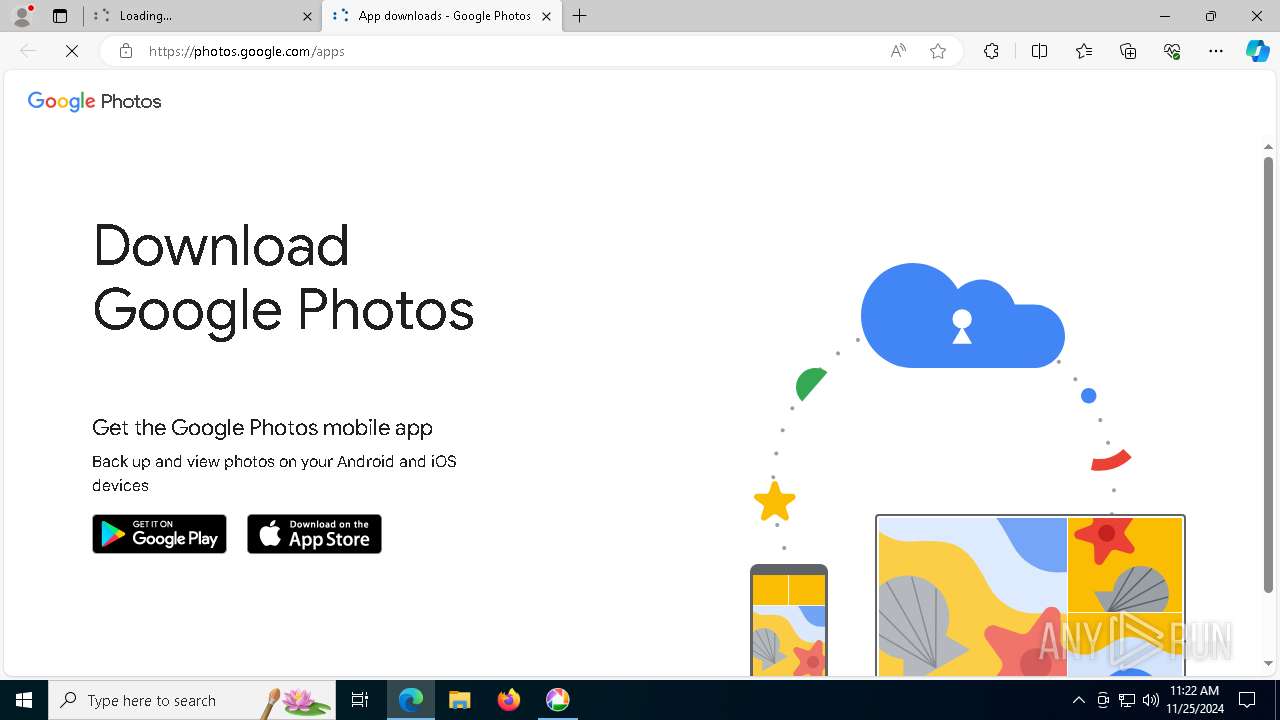Select App downloads - Google Photos tab

click(x=442, y=16)
